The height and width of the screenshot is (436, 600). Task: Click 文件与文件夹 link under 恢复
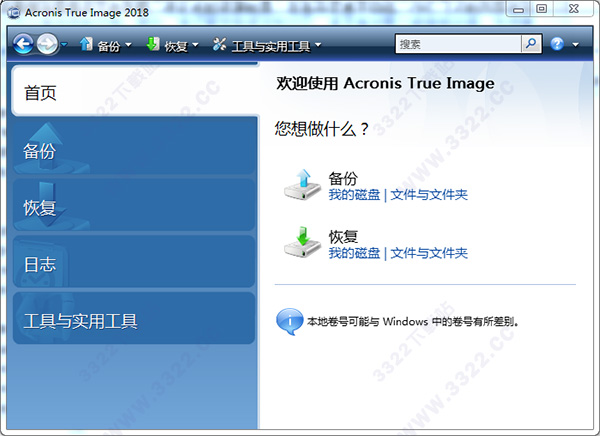pyautogui.click(x=429, y=253)
